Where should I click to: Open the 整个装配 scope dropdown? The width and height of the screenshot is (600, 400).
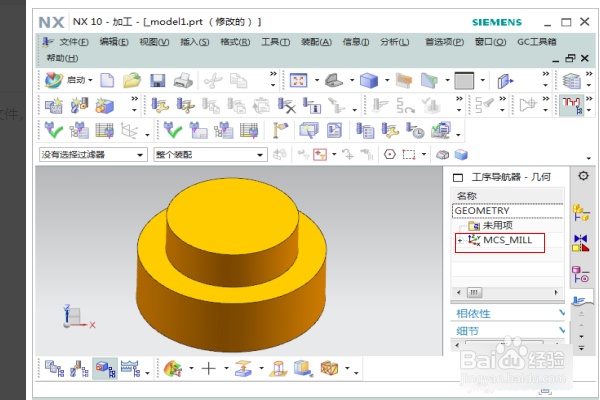[210, 155]
